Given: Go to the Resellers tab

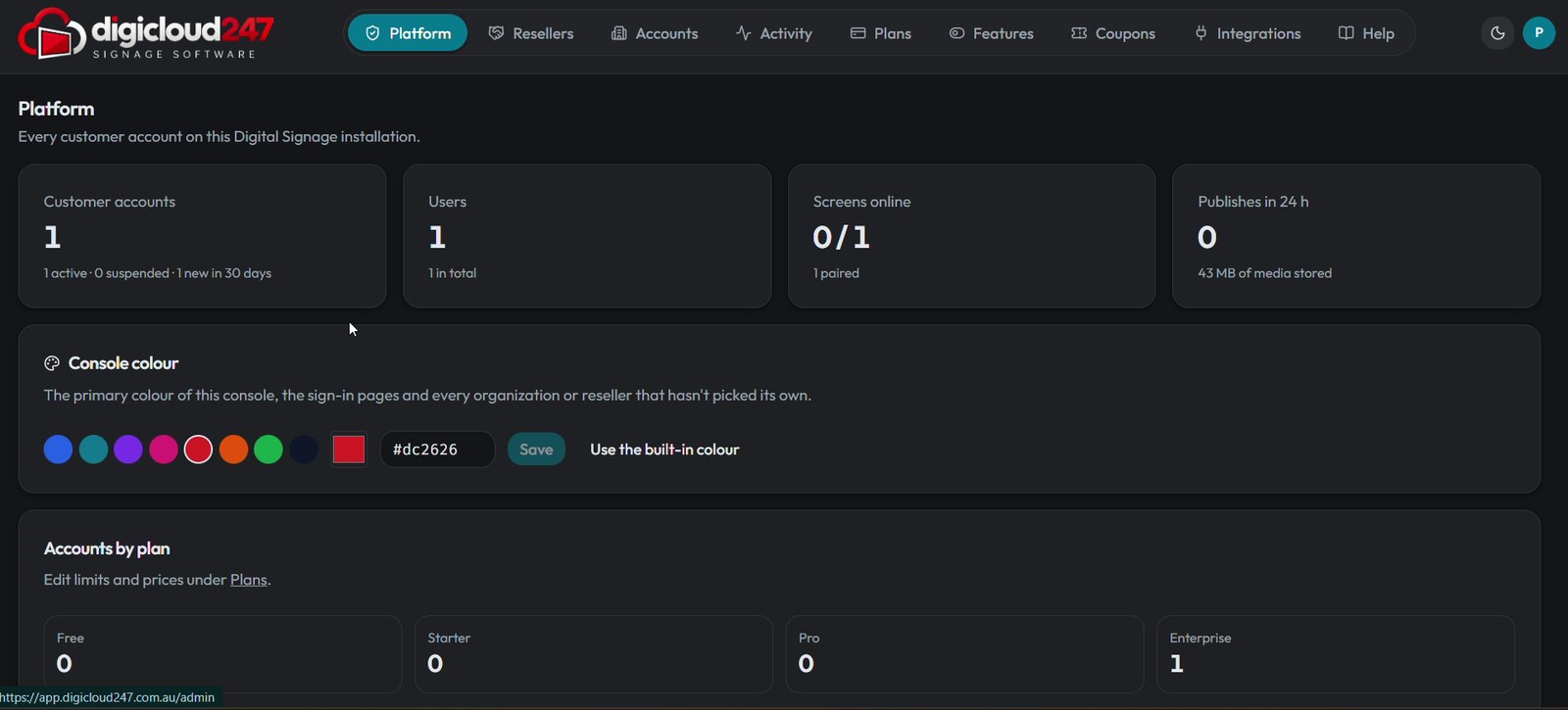Looking at the screenshot, I should click(531, 33).
